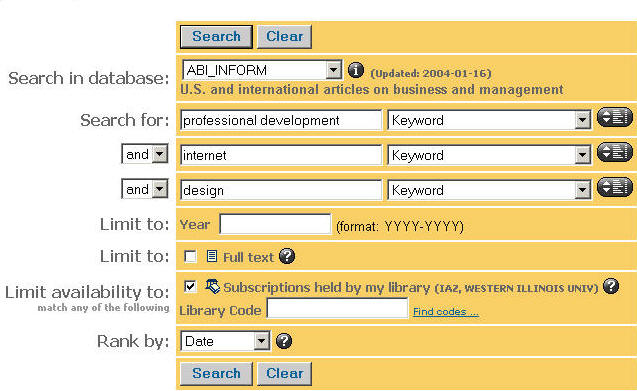The width and height of the screenshot is (637, 391).
Task: Open the Rank by Date dropdown
Action: 225,341
